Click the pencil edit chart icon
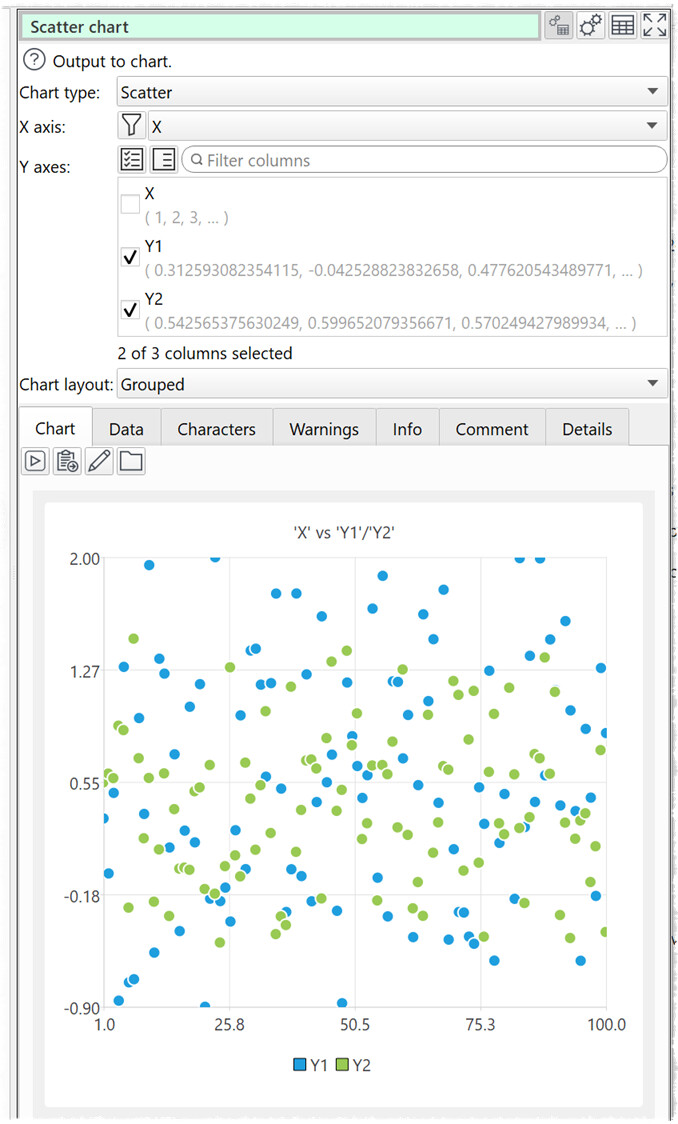This screenshot has height=1124, width=678. click(99, 461)
